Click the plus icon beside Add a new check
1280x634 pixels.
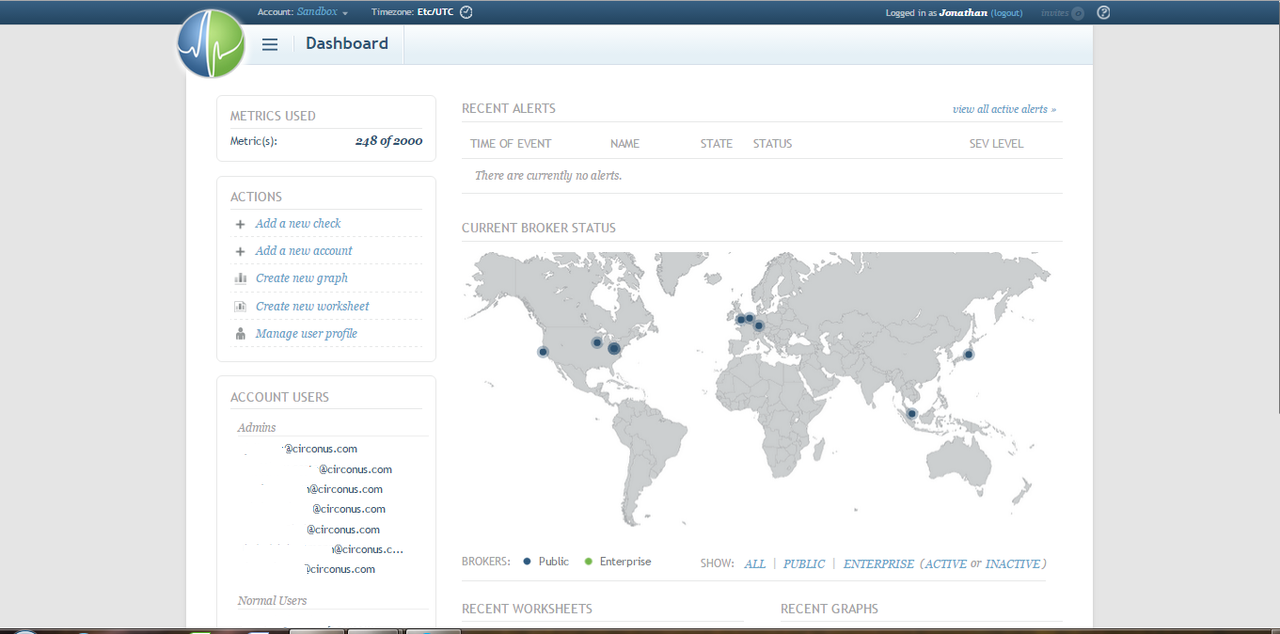click(x=240, y=224)
